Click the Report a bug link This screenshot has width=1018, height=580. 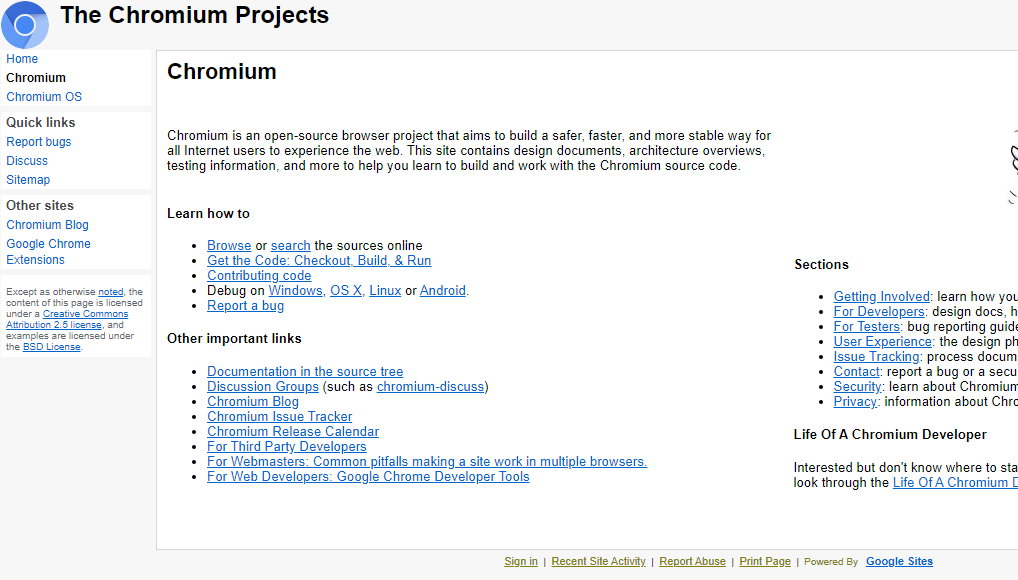(x=245, y=305)
